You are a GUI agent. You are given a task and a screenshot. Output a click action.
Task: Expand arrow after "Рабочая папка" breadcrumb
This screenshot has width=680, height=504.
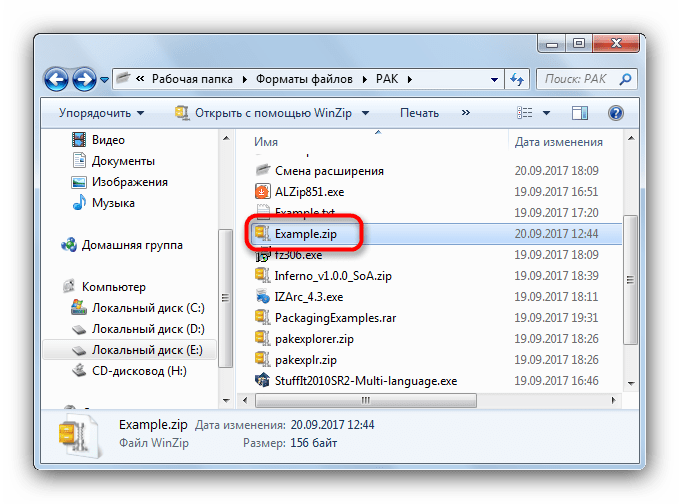[245, 80]
